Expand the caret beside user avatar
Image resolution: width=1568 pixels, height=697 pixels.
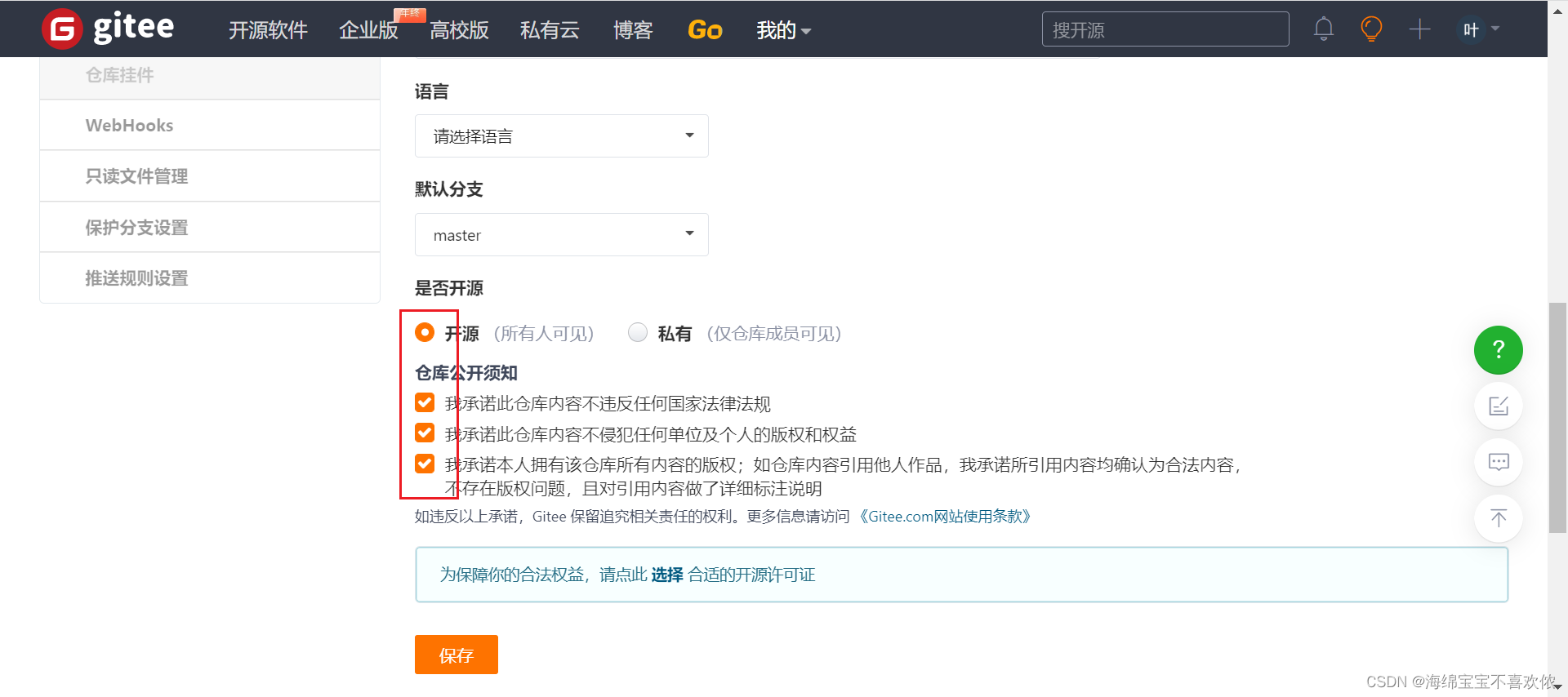click(x=1495, y=29)
